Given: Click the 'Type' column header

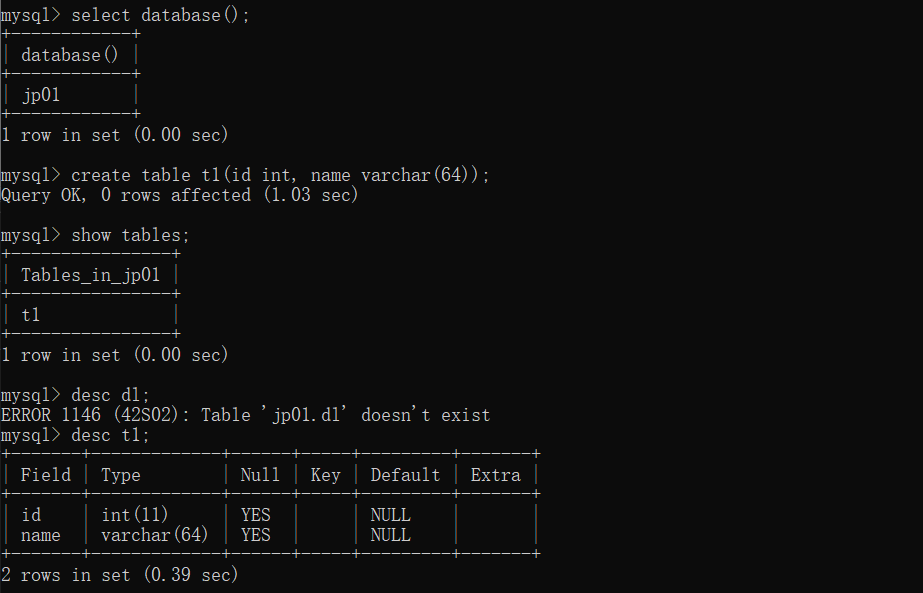Looking at the screenshot, I should click(121, 475).
